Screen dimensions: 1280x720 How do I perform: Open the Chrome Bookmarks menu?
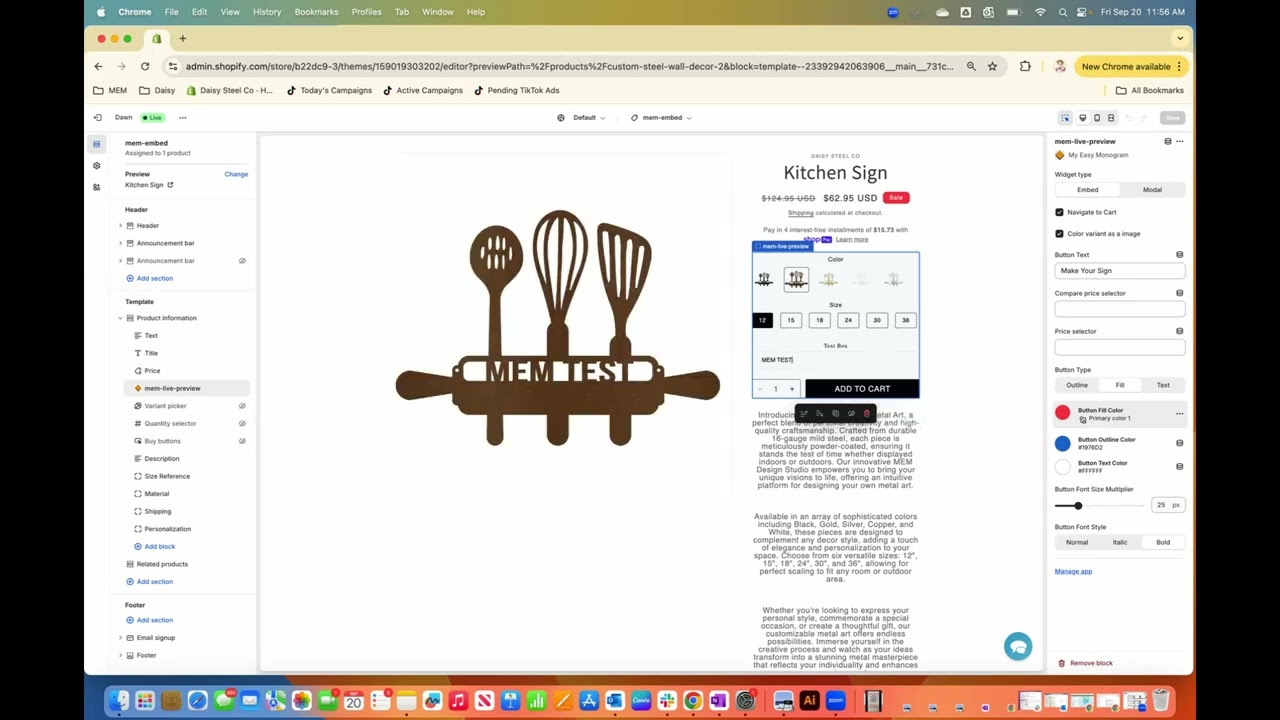(x=316, y=12)
